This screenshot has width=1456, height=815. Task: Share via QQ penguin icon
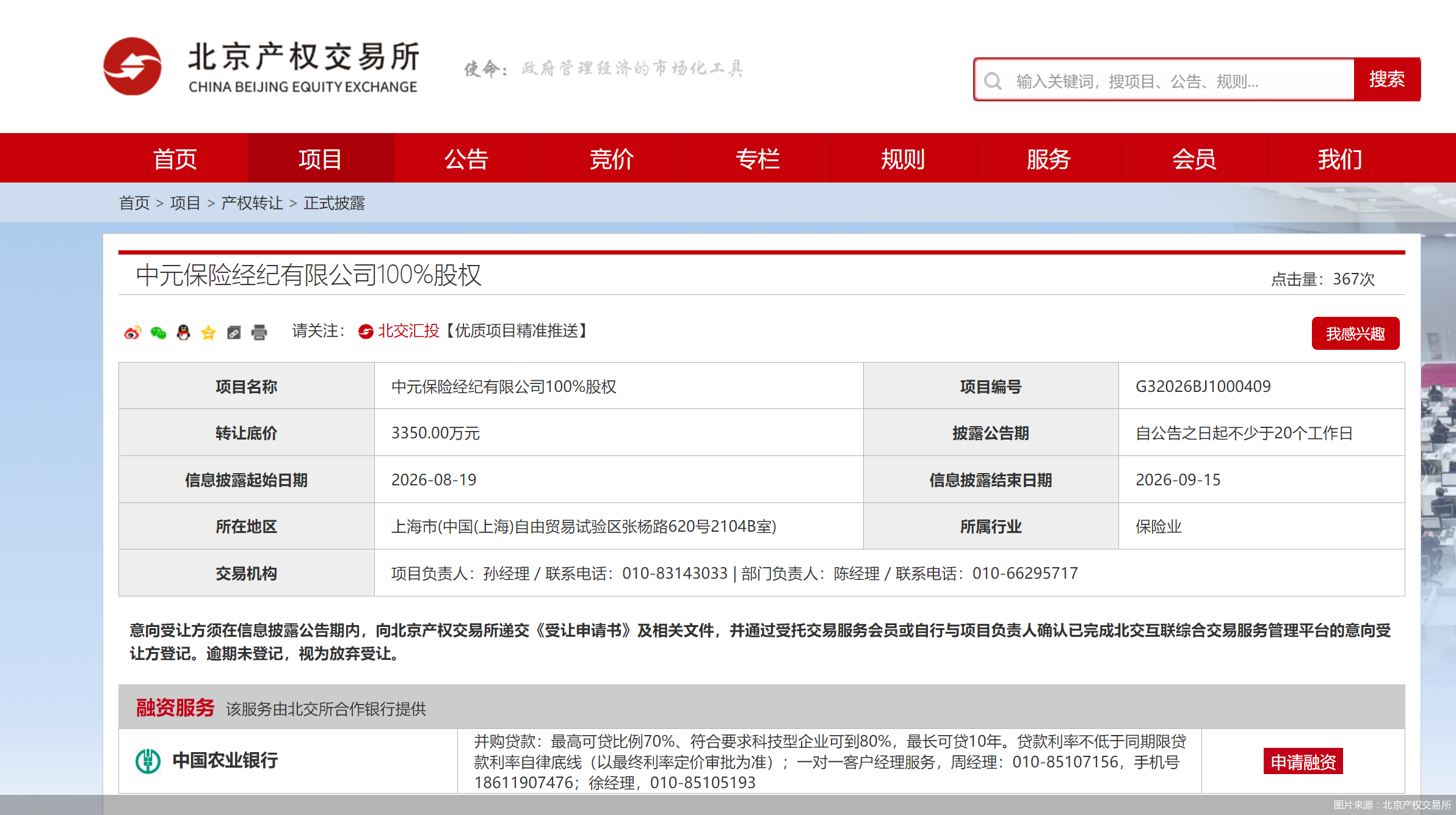[x=183, y=332]
